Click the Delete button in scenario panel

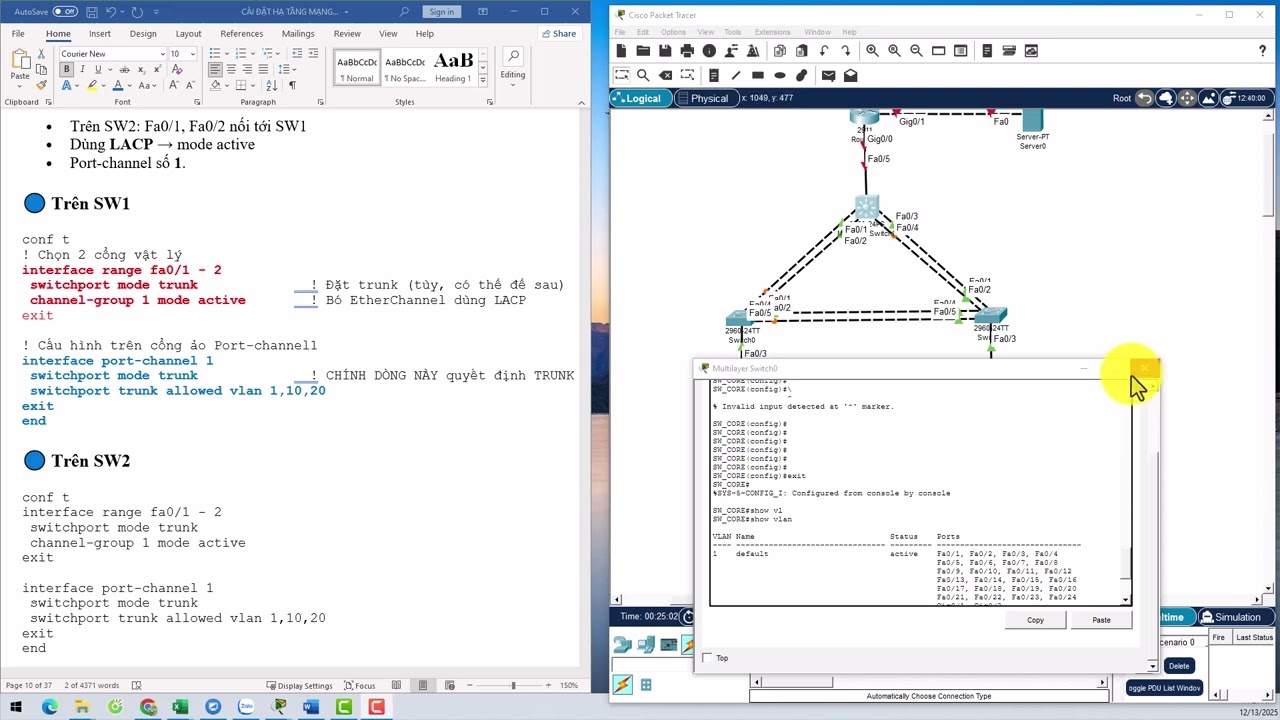point(1179,665)
